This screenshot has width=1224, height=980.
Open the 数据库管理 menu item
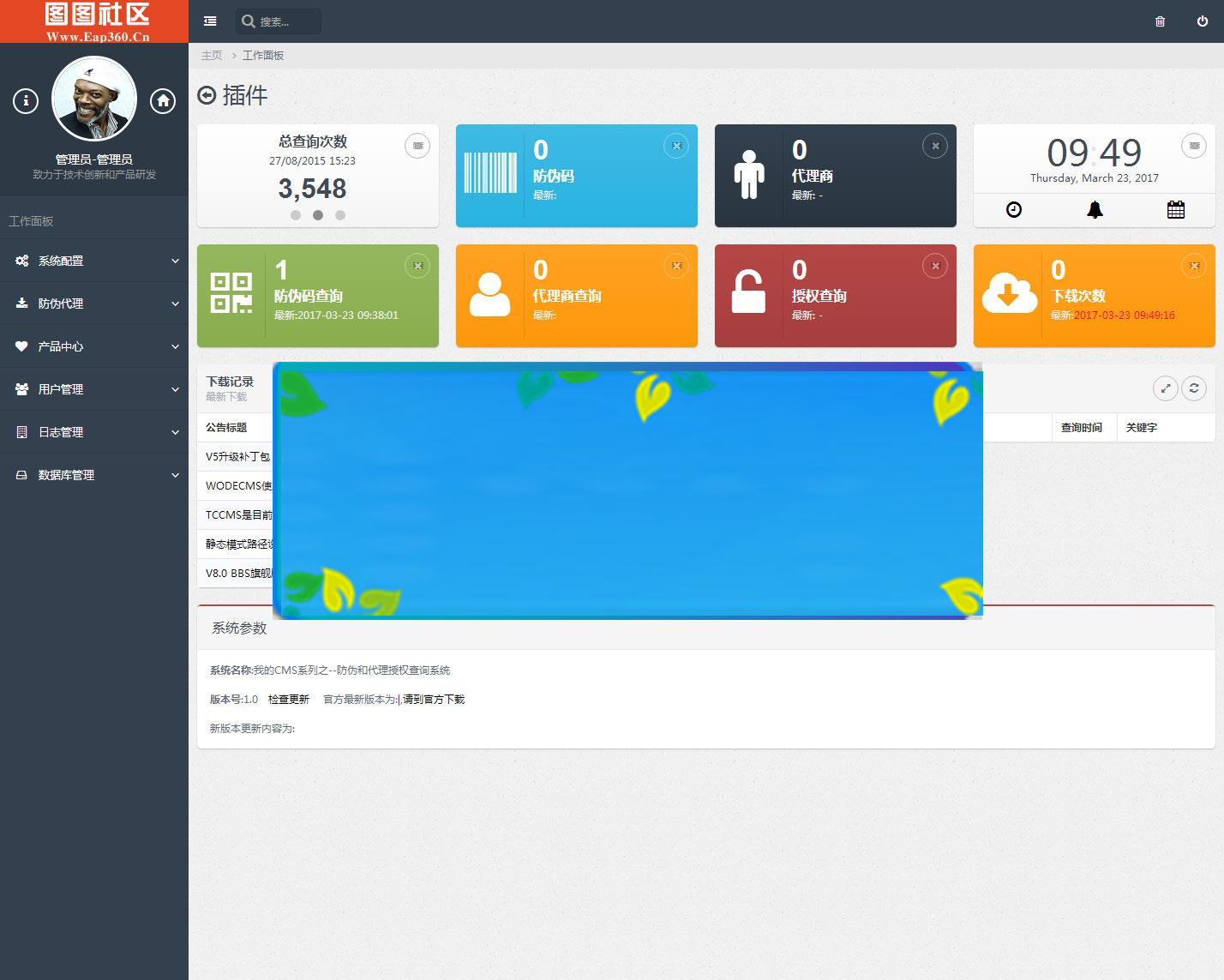[x=94, y=475]
